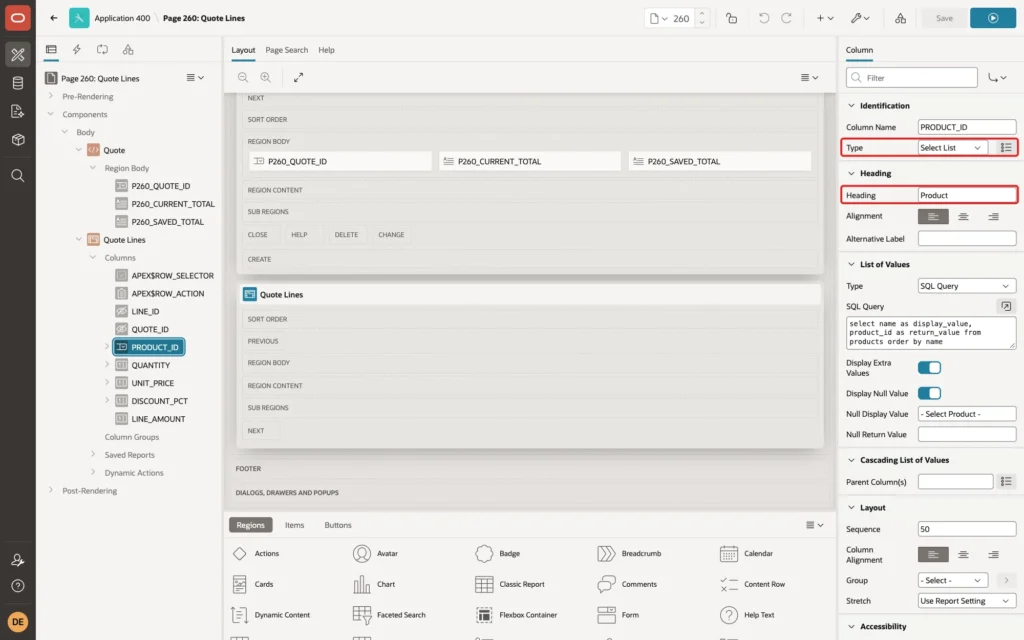
Task: Run the page with play button
Action: [x=993, y=18]
